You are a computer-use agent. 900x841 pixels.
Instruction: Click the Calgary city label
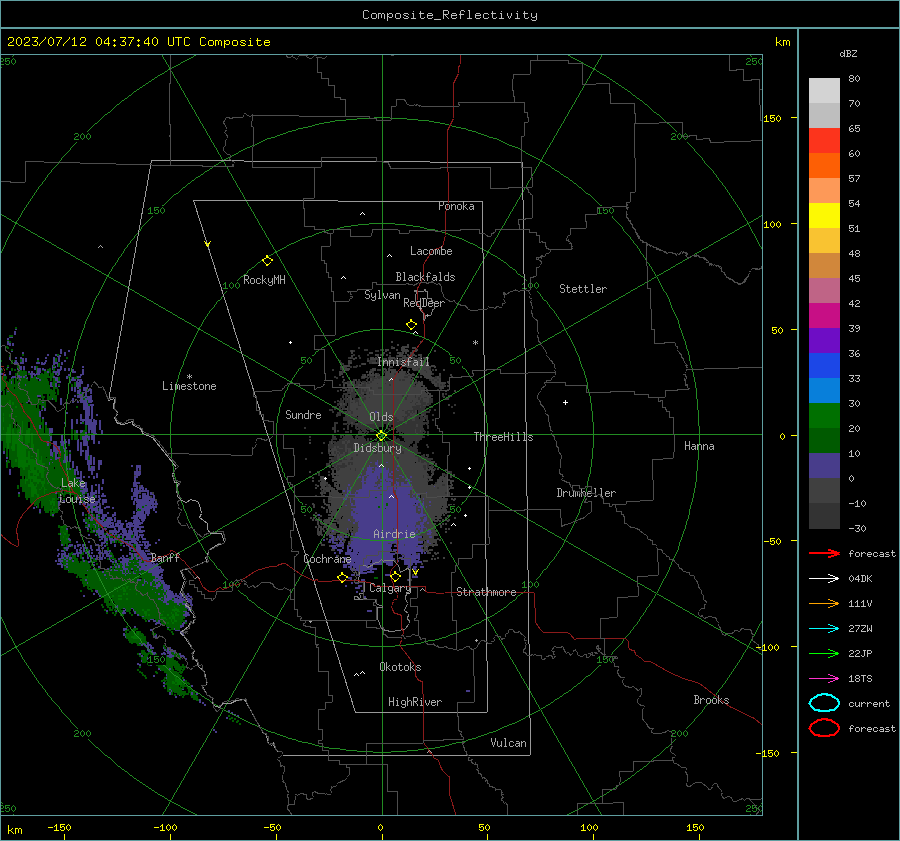[390, 588]
